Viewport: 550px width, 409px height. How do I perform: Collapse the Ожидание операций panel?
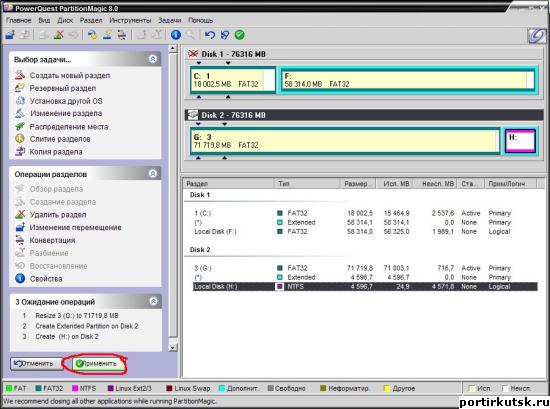[153, 301]
